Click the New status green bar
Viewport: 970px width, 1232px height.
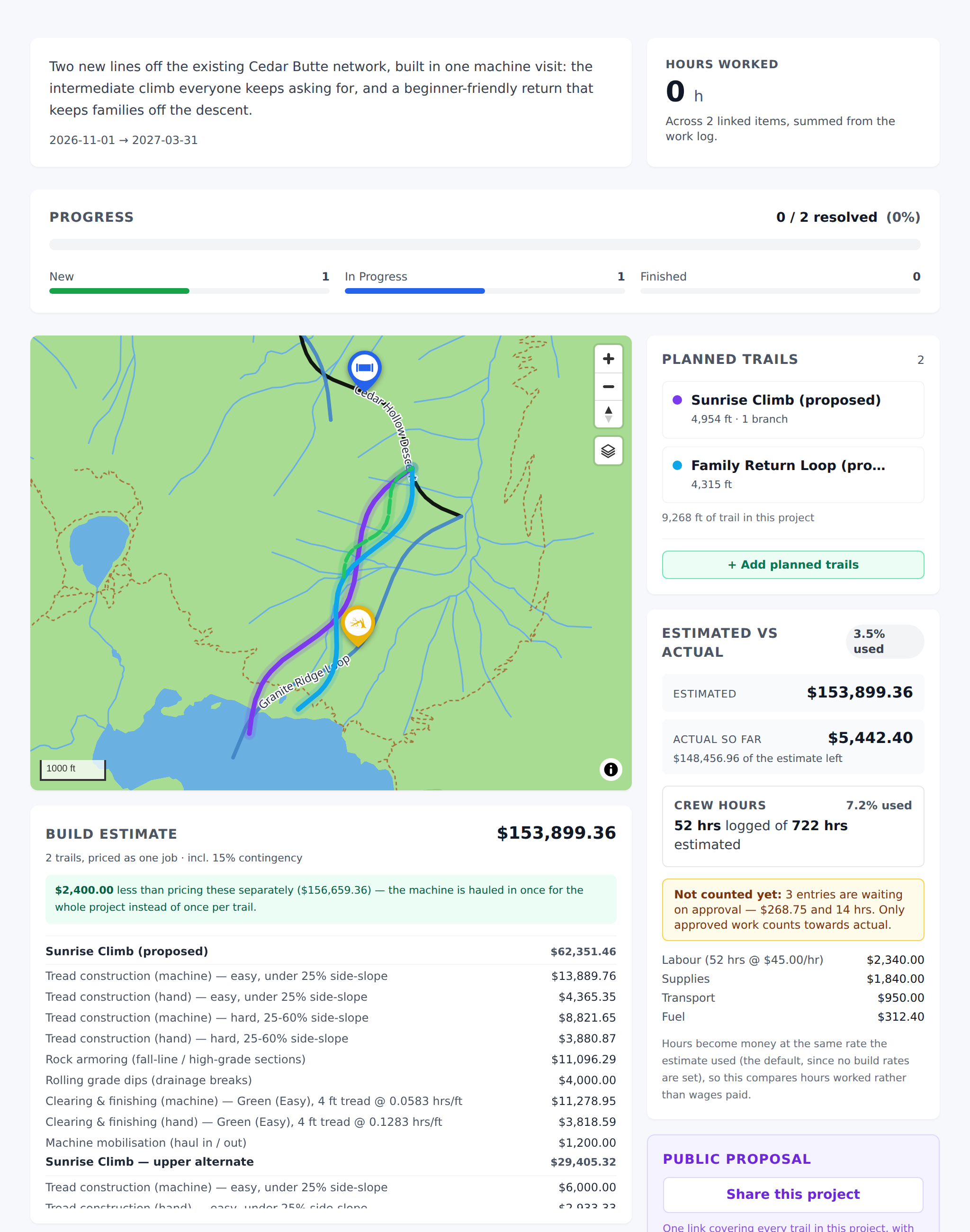[119, 291]
